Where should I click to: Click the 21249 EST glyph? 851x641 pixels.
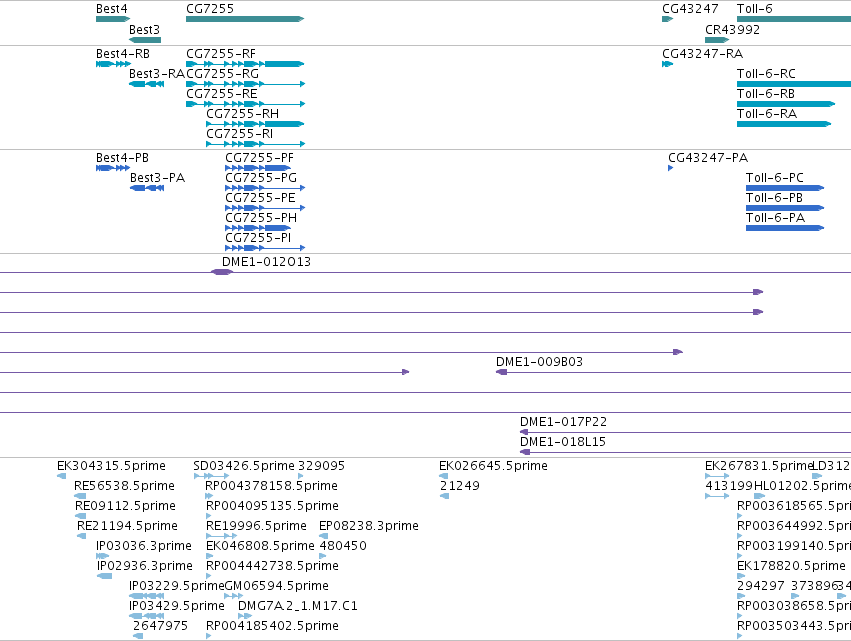click(444, 496)
